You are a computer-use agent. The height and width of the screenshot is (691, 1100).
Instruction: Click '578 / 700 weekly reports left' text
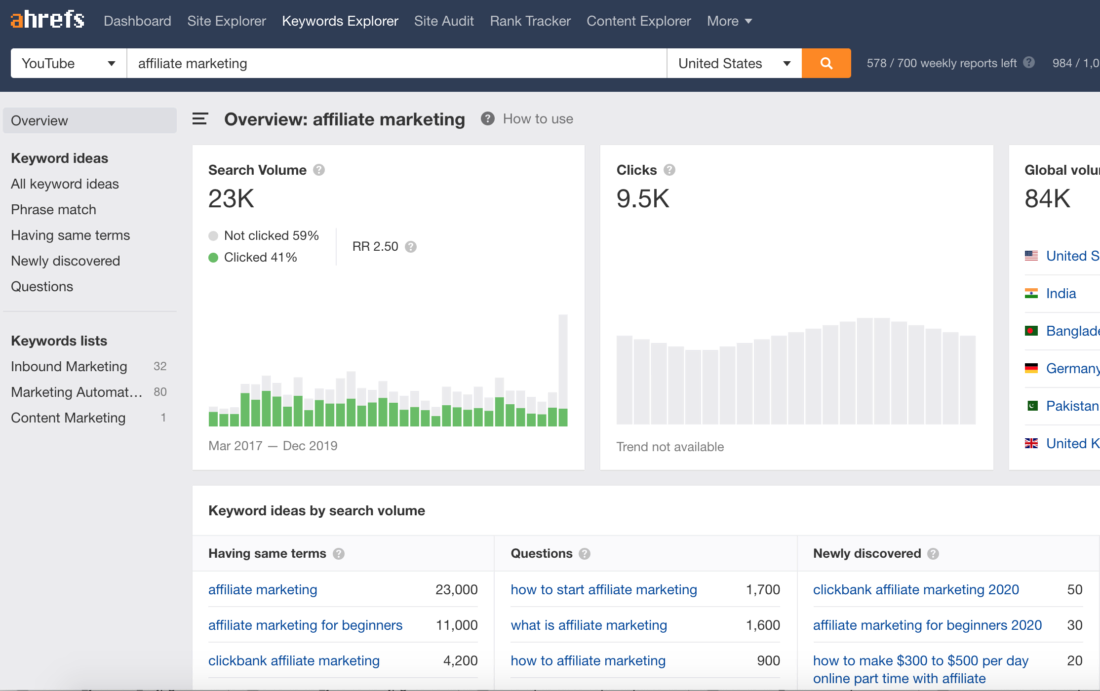tap(941, 63)
